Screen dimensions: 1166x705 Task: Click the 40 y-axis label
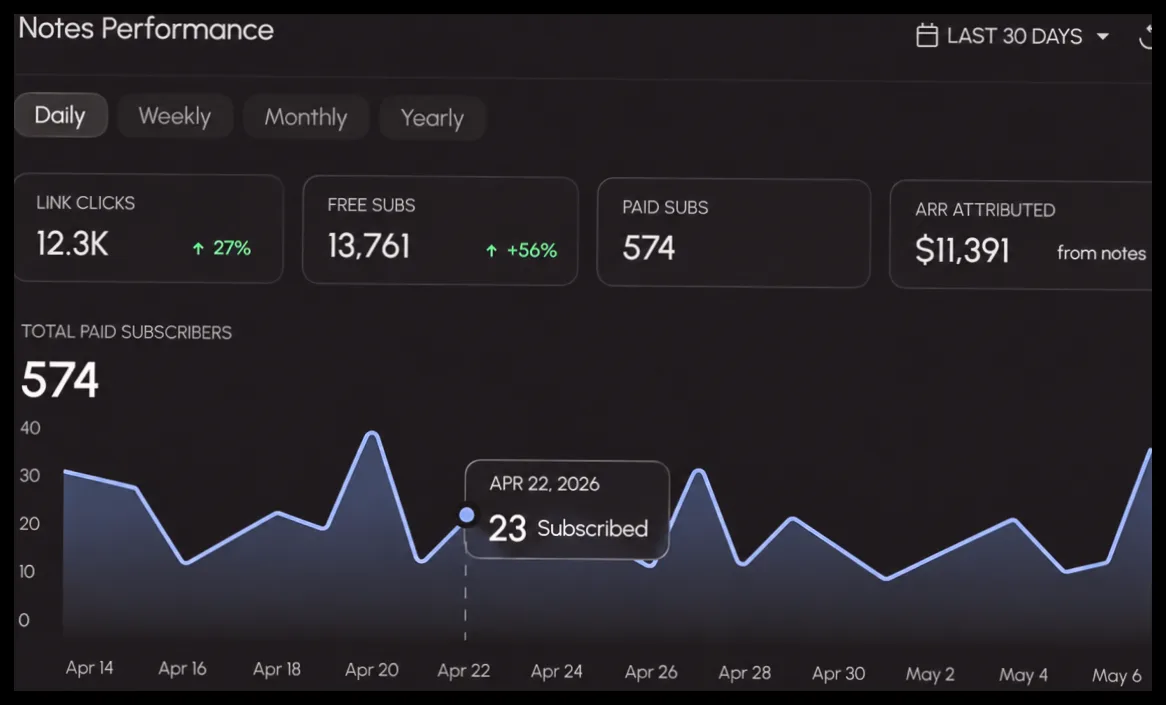[x=30, y=428]
